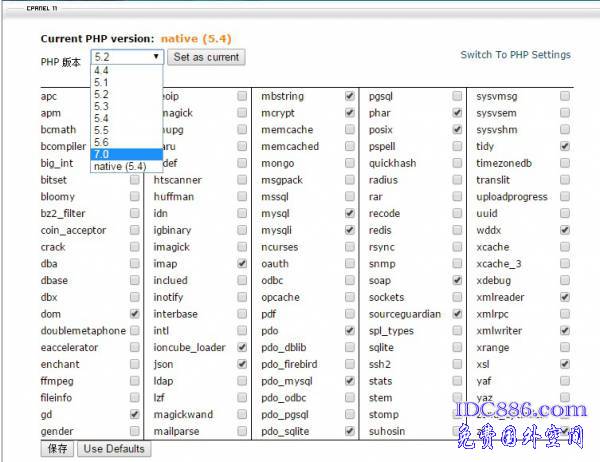Image resolution: width=600 pixels, height=462 pixels.
Task: Enable the memcached extension checkbox
Action: [x=349, y=146]
